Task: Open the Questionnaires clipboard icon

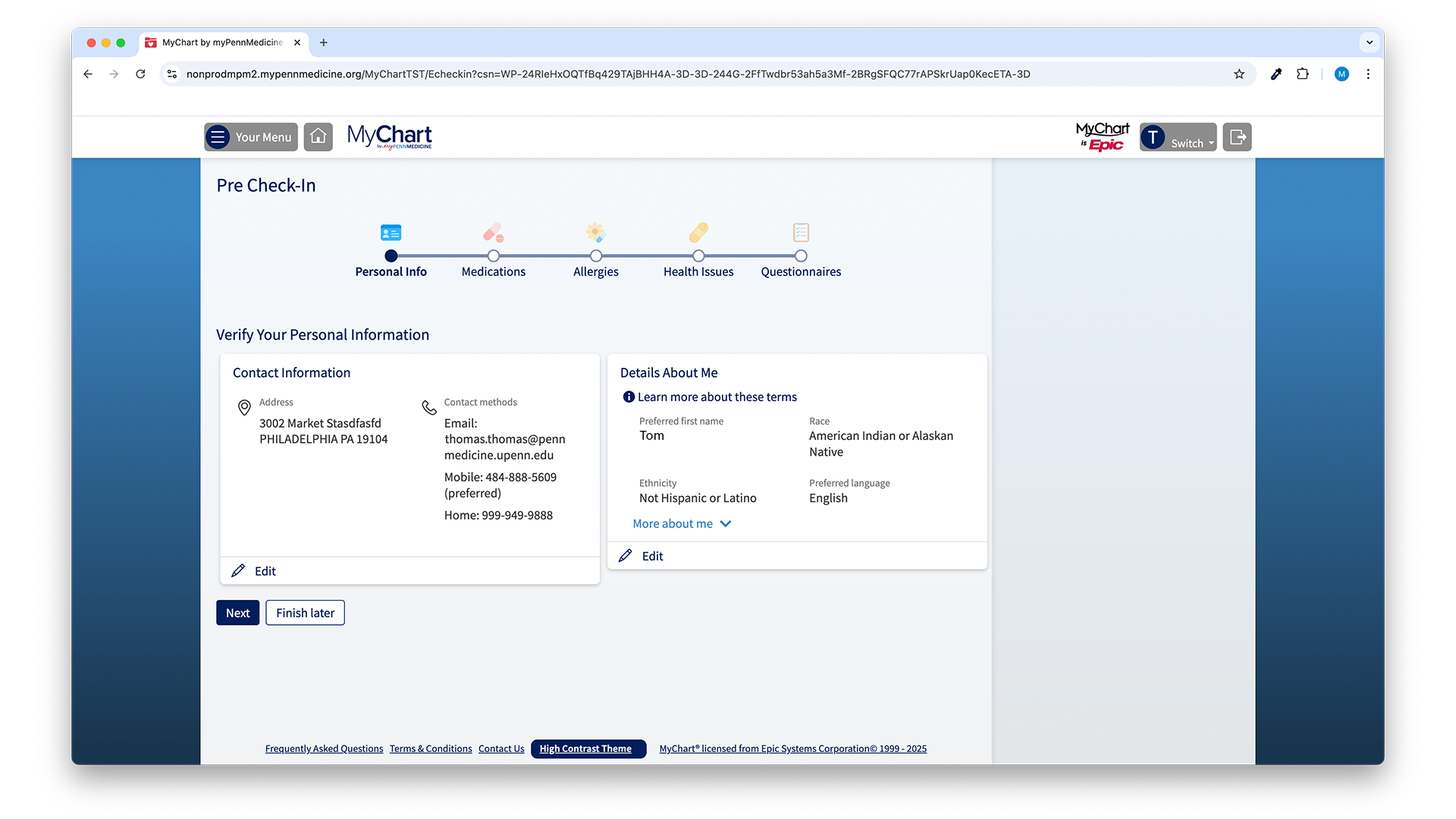Action: click(800, 232)
